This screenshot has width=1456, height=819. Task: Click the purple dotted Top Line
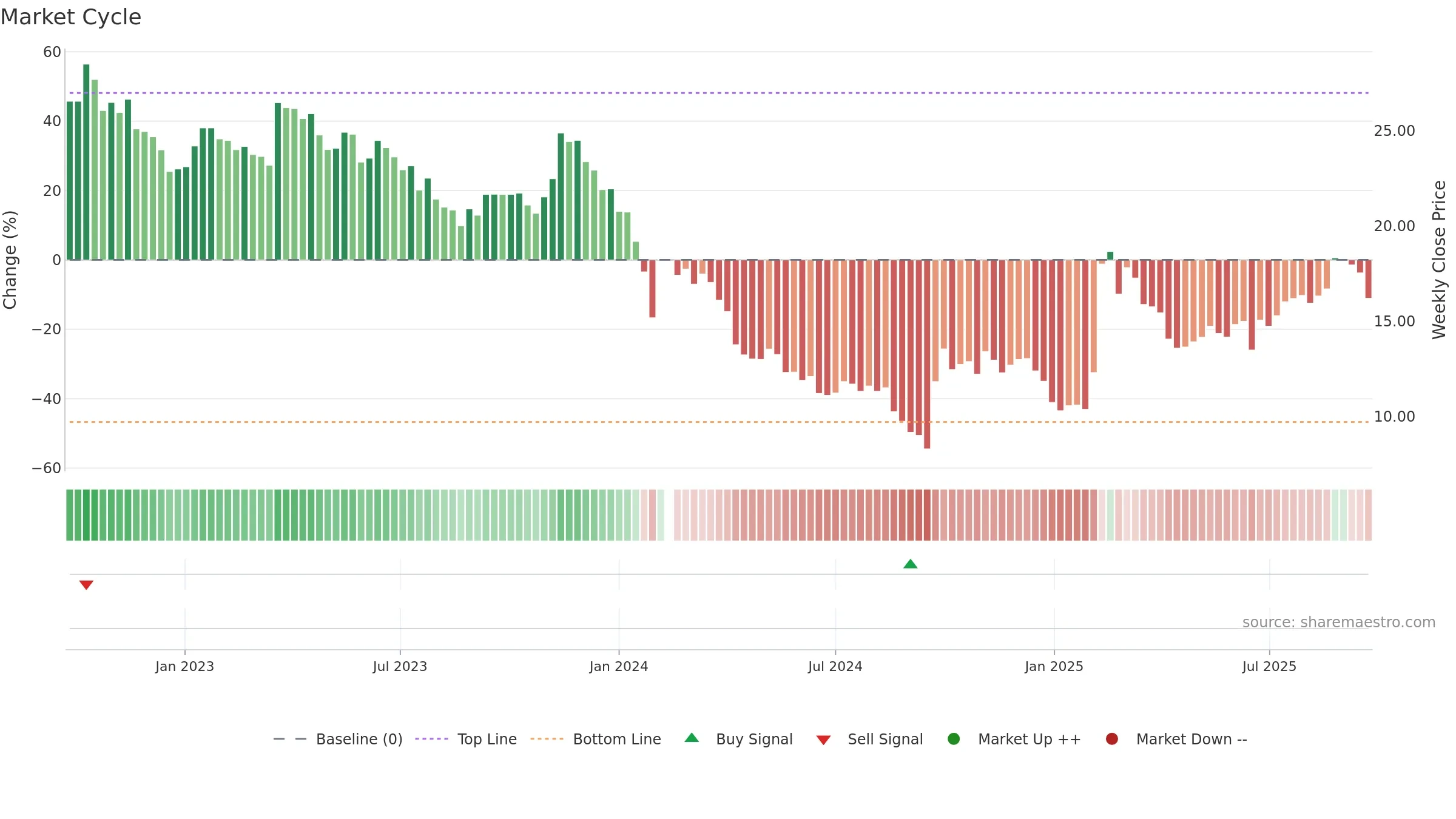pos(719,93)
